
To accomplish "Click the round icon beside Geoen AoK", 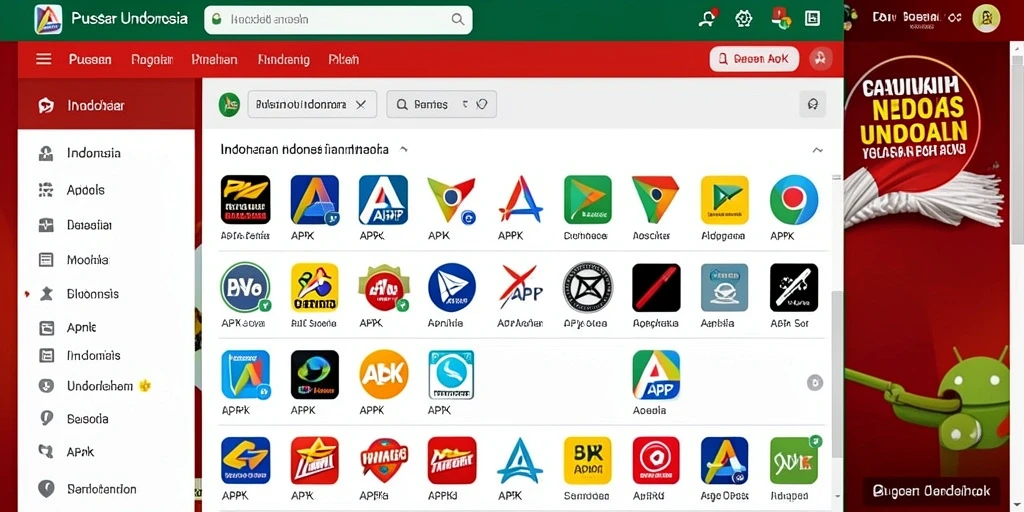I will point(820,59).
